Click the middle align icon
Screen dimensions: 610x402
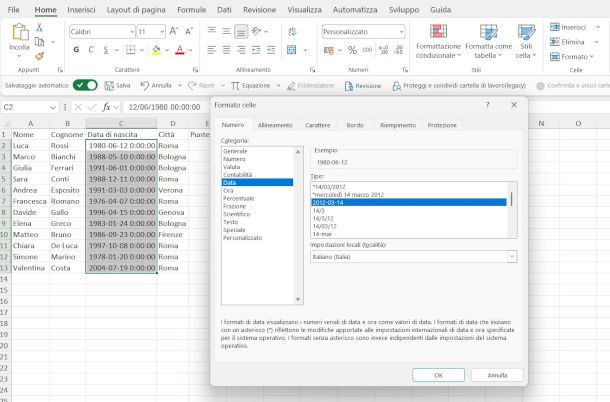pos(226,31)
